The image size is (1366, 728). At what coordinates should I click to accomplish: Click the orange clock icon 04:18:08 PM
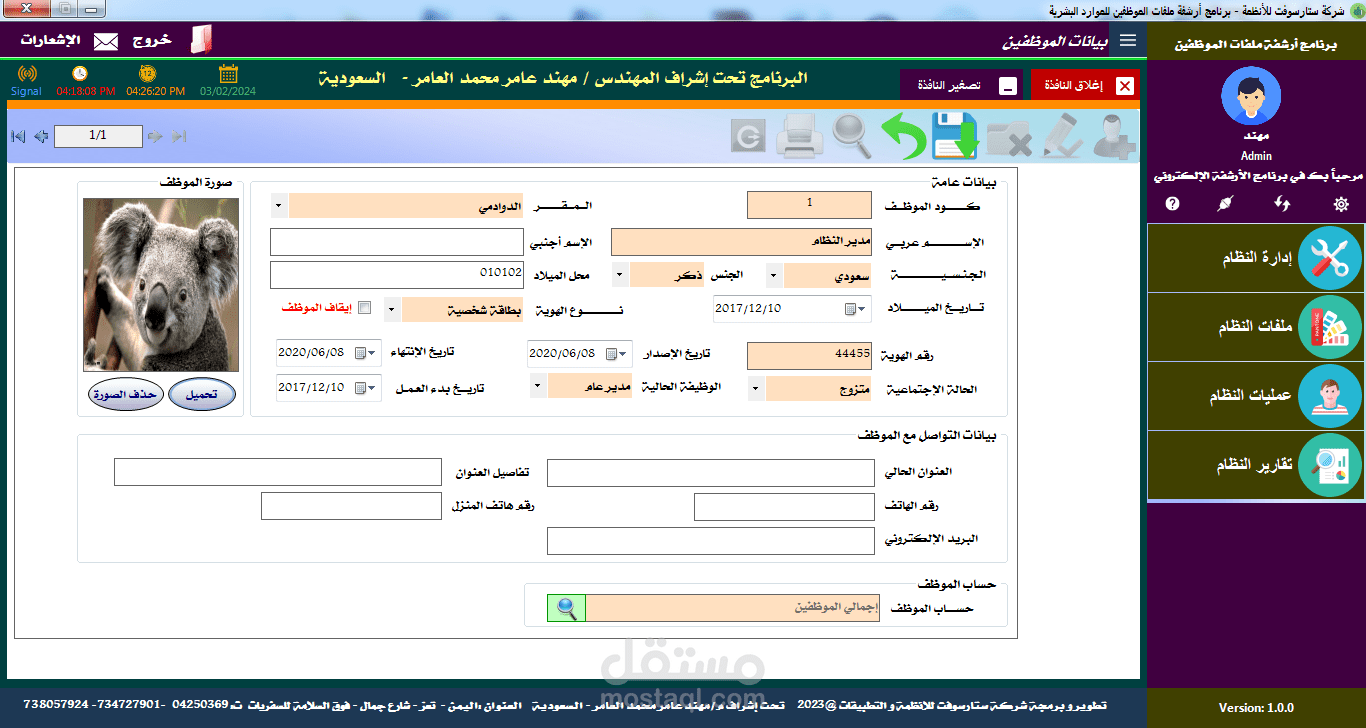pyautogui.click(x=80, y=73)
